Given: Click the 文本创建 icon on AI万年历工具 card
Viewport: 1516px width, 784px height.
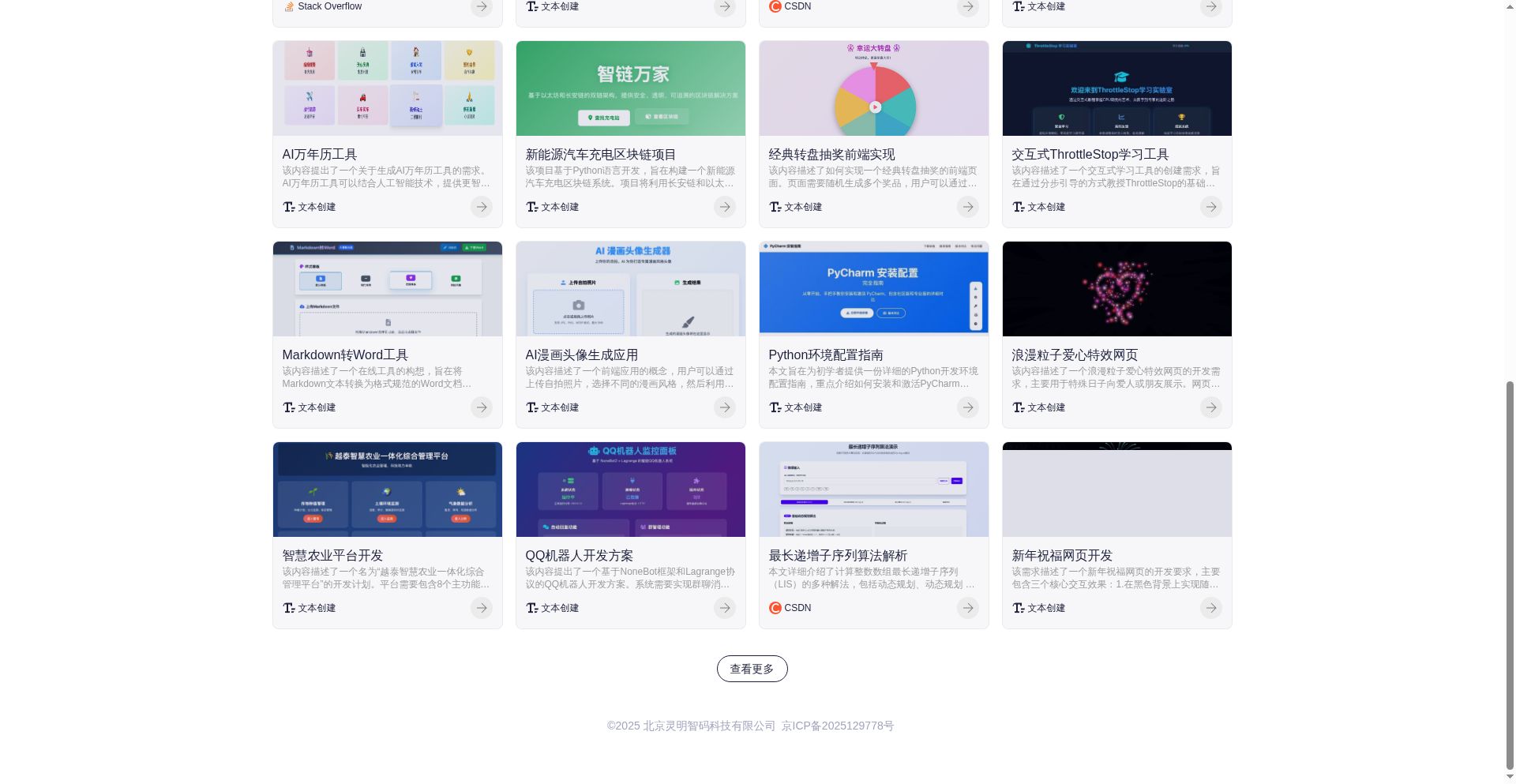Looking at the screenshot, I should pos(289,207).
